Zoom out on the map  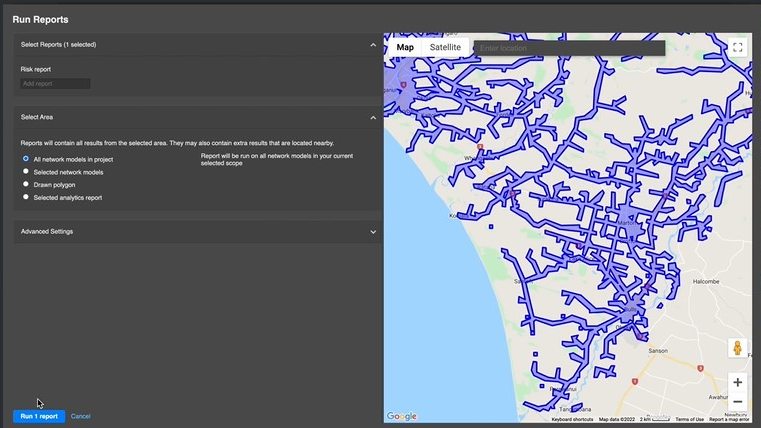[x=737, y=402]
